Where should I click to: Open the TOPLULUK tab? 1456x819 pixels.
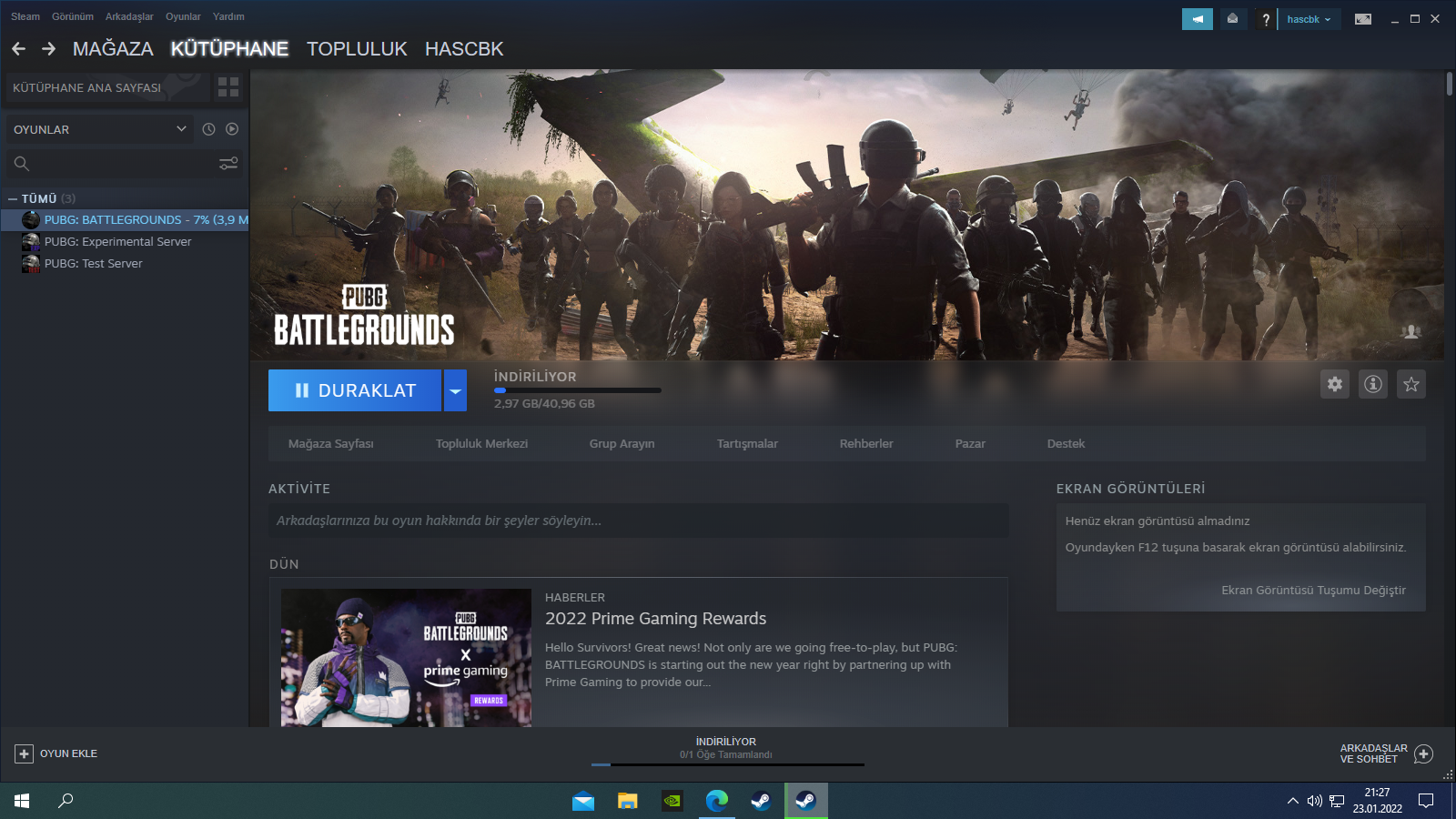pyautogui.click(x=357, y=49)
